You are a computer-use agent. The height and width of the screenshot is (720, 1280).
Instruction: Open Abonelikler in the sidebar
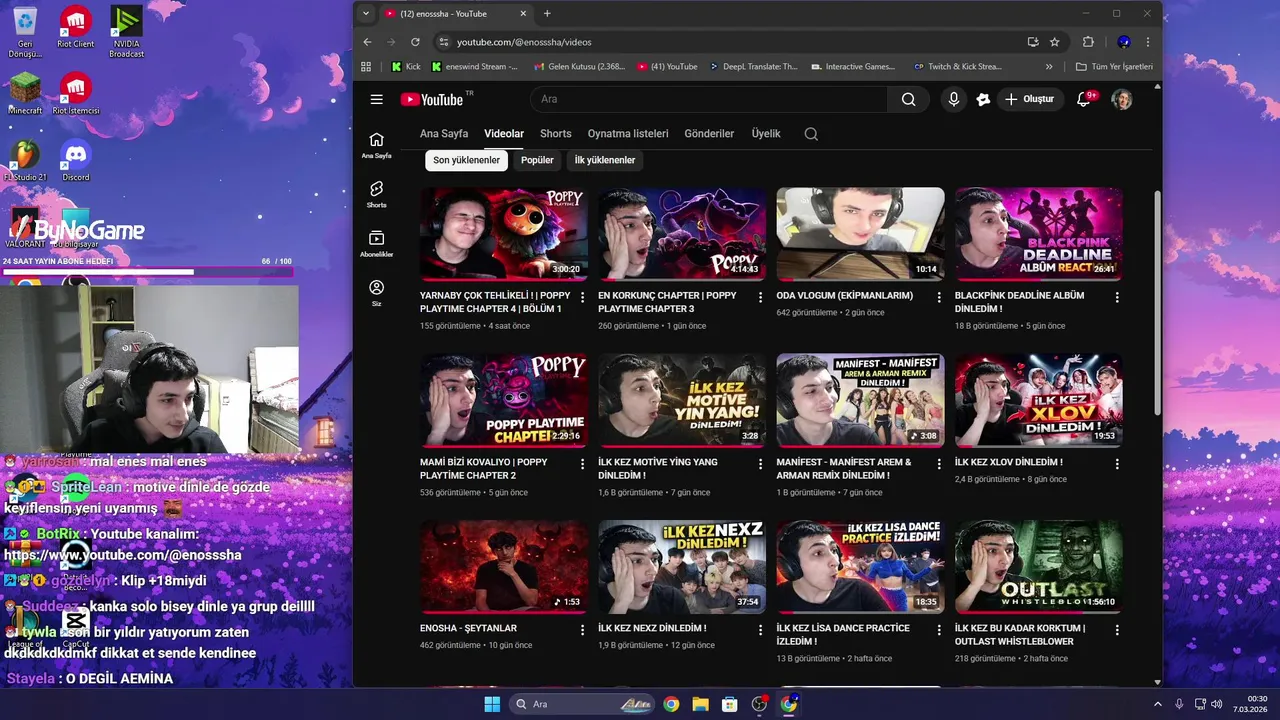click(x=376, y=243)
